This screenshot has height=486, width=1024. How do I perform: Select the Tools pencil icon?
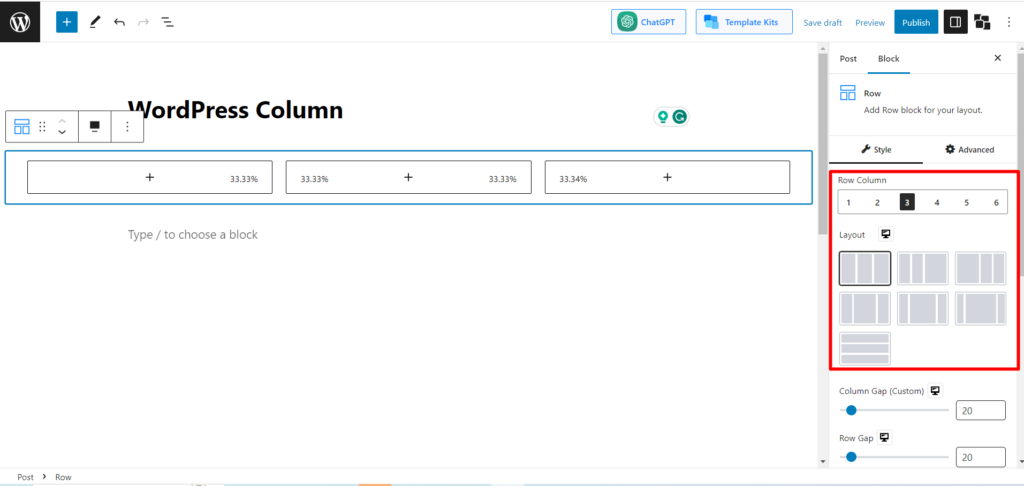pos(95,22)
